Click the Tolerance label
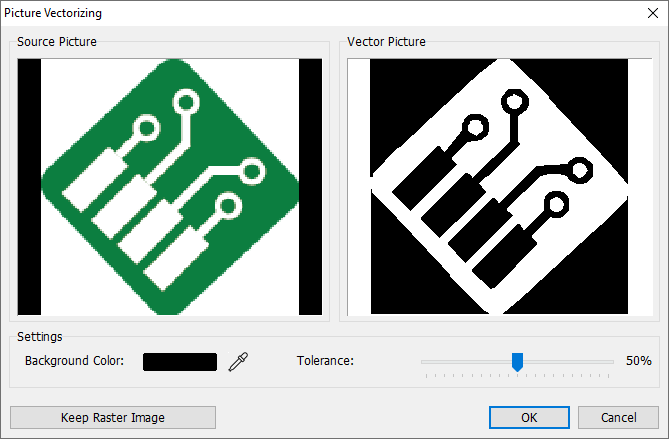Screen dimensions: 669x439 click(x=326, y=361)
